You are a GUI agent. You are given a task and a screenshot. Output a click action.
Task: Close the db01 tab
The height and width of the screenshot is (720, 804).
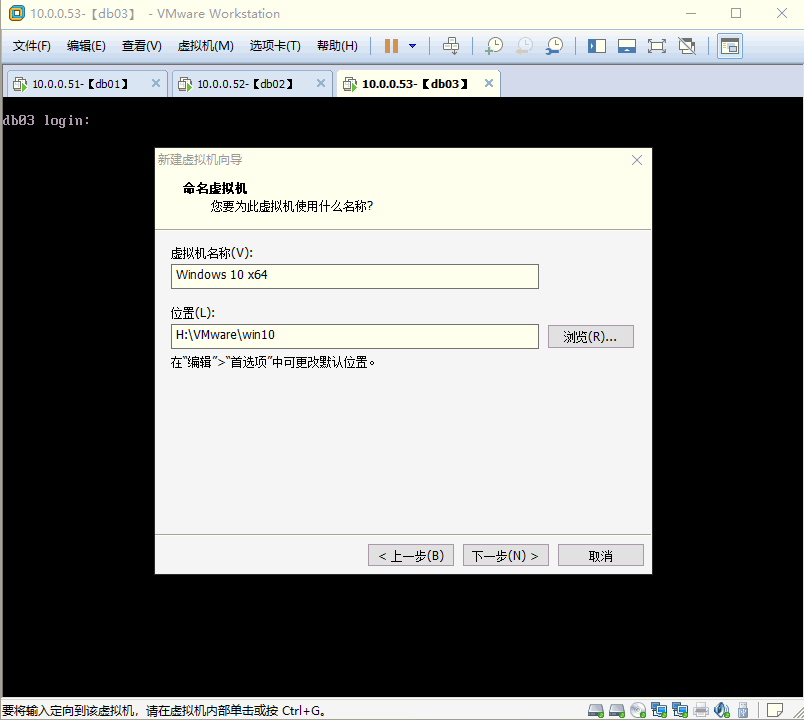click(x=156, y=83)
